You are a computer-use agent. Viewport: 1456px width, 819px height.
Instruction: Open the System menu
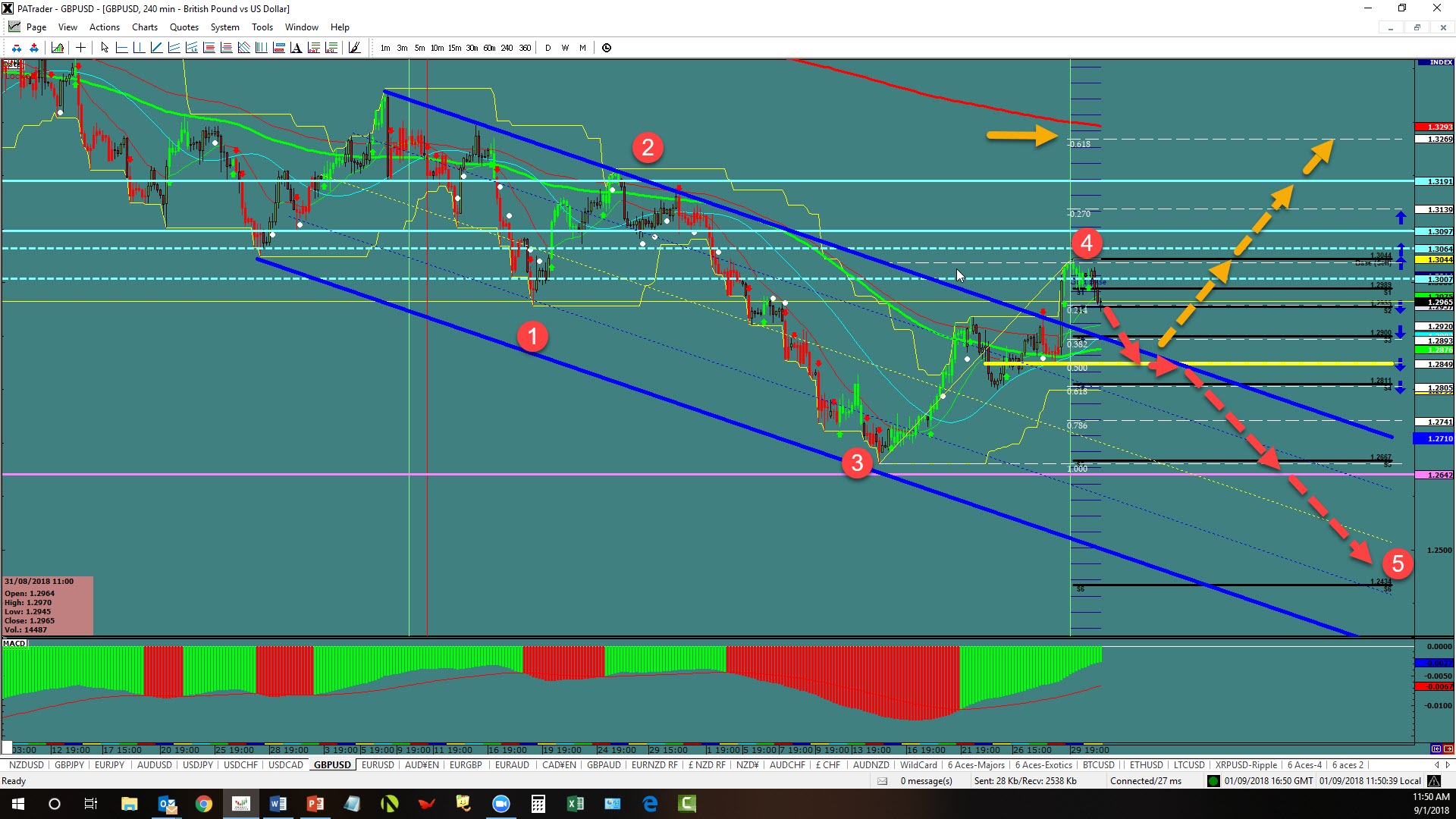pyautogui.click(x=225, y=27)
